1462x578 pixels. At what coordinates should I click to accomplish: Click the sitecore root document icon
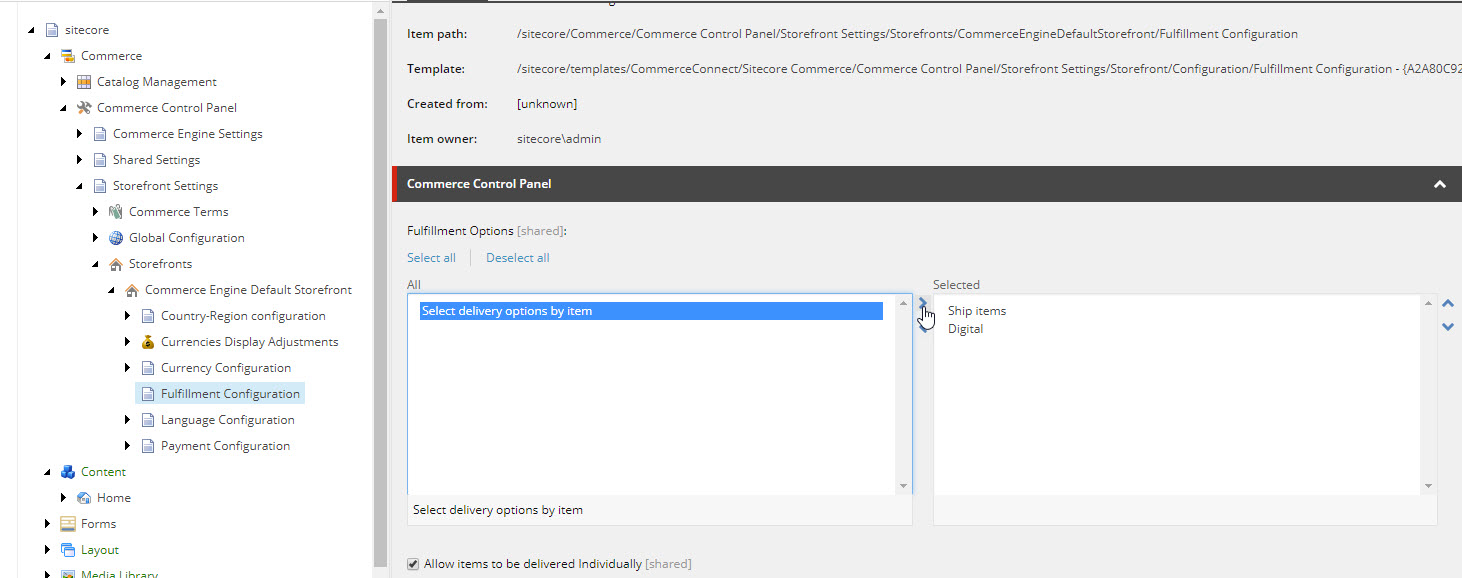click(52, 30)
